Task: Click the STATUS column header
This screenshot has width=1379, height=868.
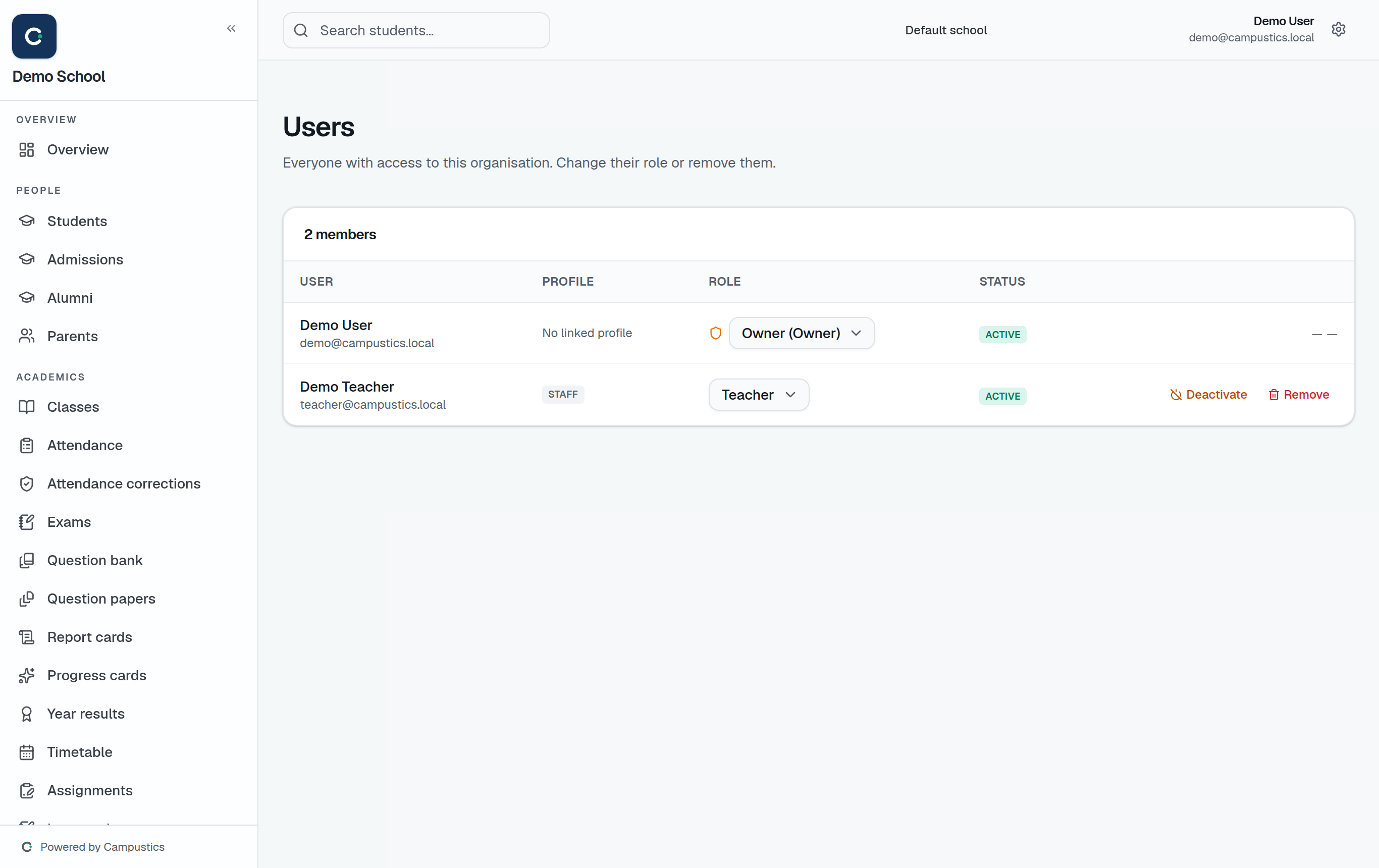Action: pyautogui.click(x=1002, y=282)
